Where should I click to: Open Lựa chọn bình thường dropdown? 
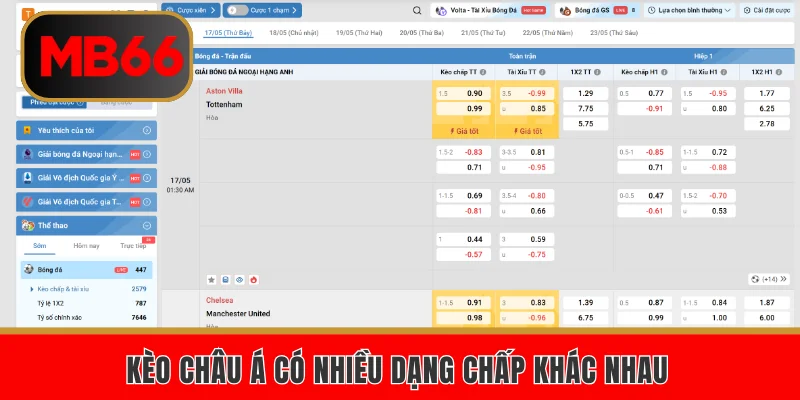689,10
